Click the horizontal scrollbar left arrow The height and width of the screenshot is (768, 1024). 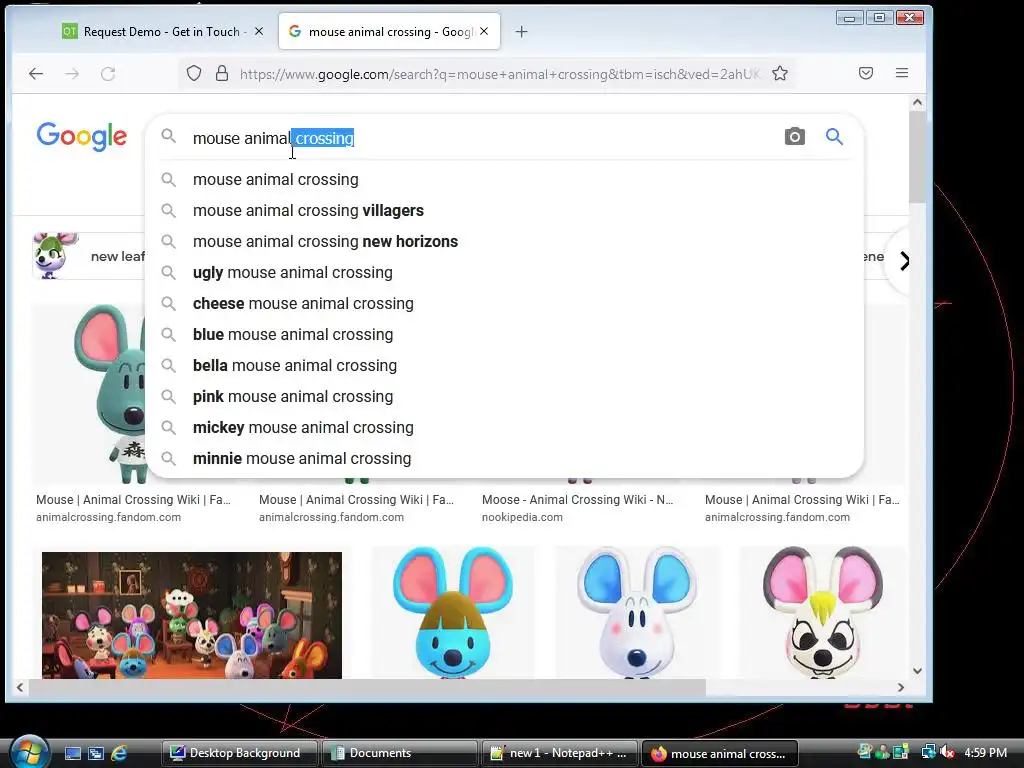tap(20, 688)
